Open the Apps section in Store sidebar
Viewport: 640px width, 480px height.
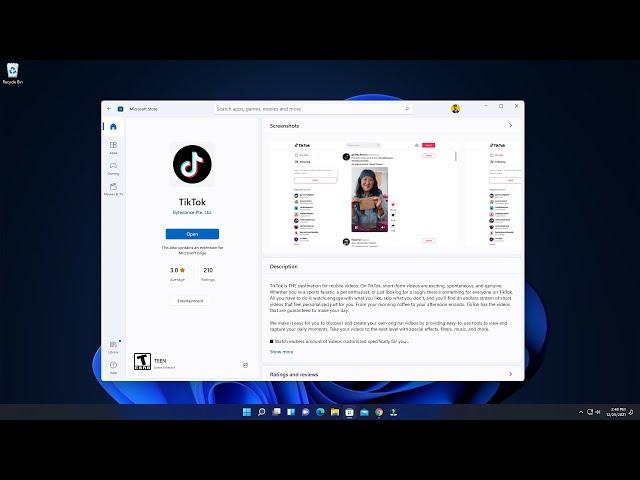(113, 147)
